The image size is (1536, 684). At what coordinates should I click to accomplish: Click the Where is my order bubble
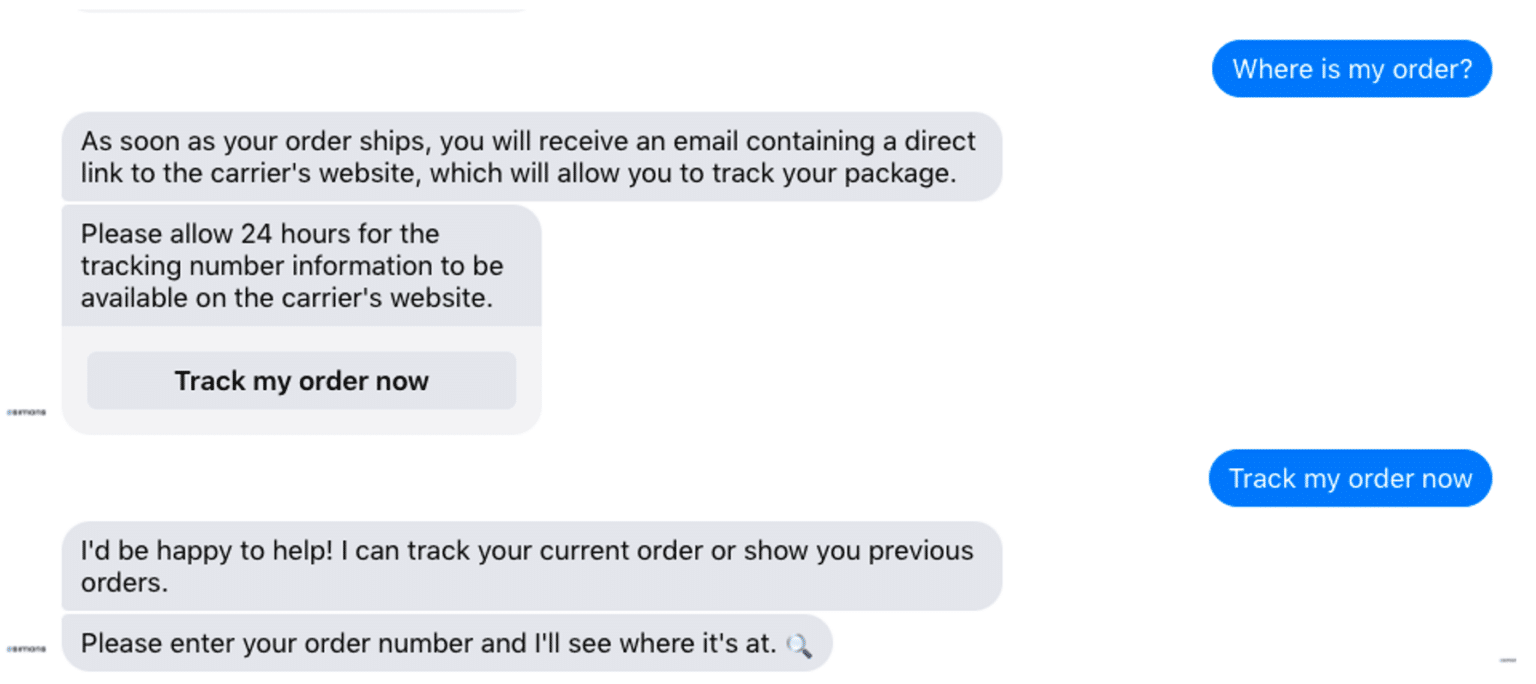coord(1351,68)
